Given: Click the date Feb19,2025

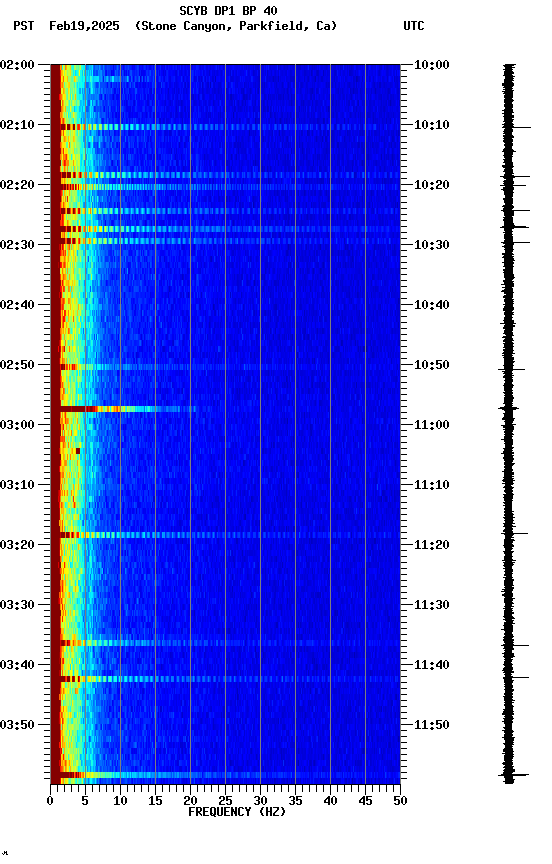Looking at the screenshot, I should tap(84, 26).
